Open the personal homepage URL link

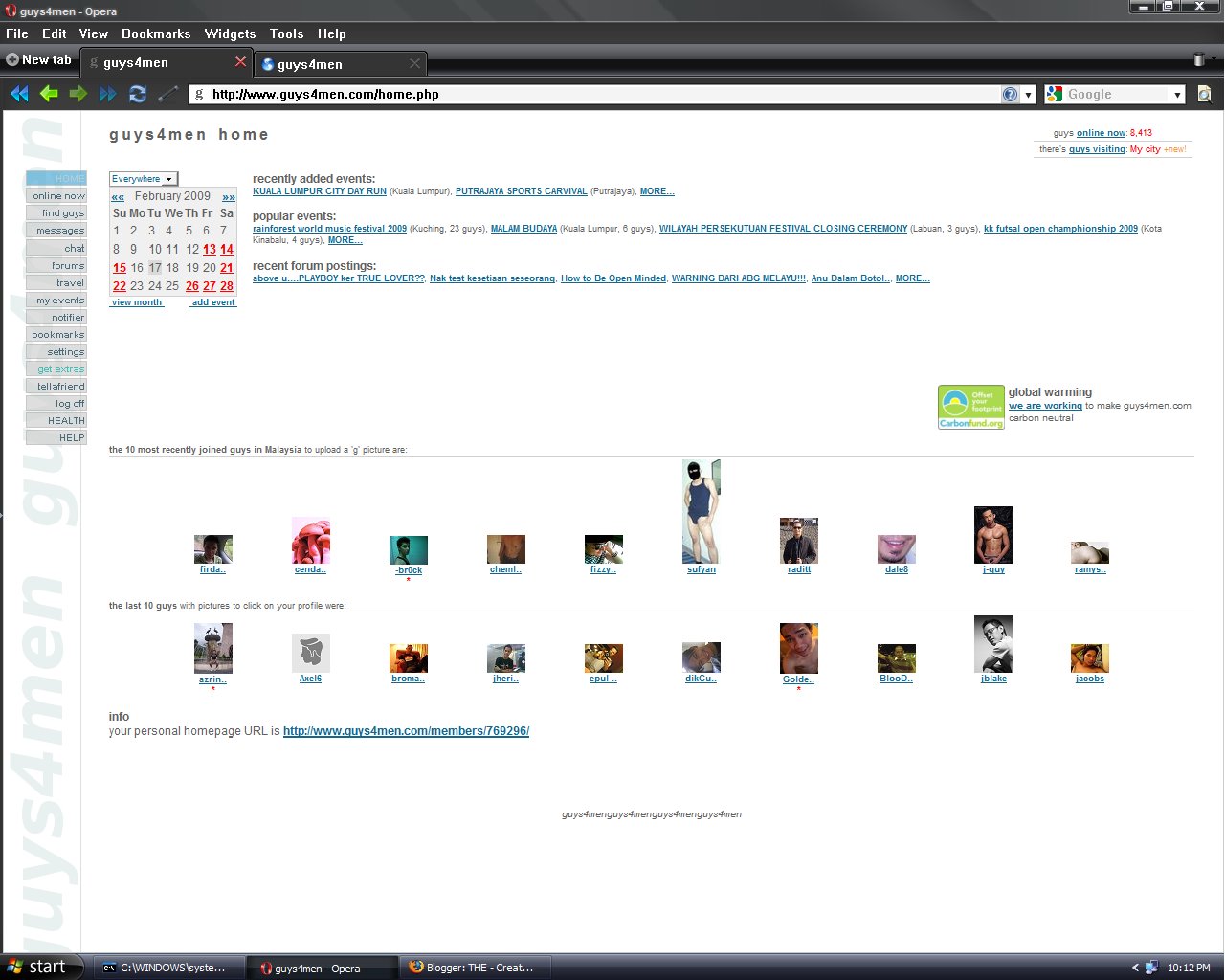406,731
